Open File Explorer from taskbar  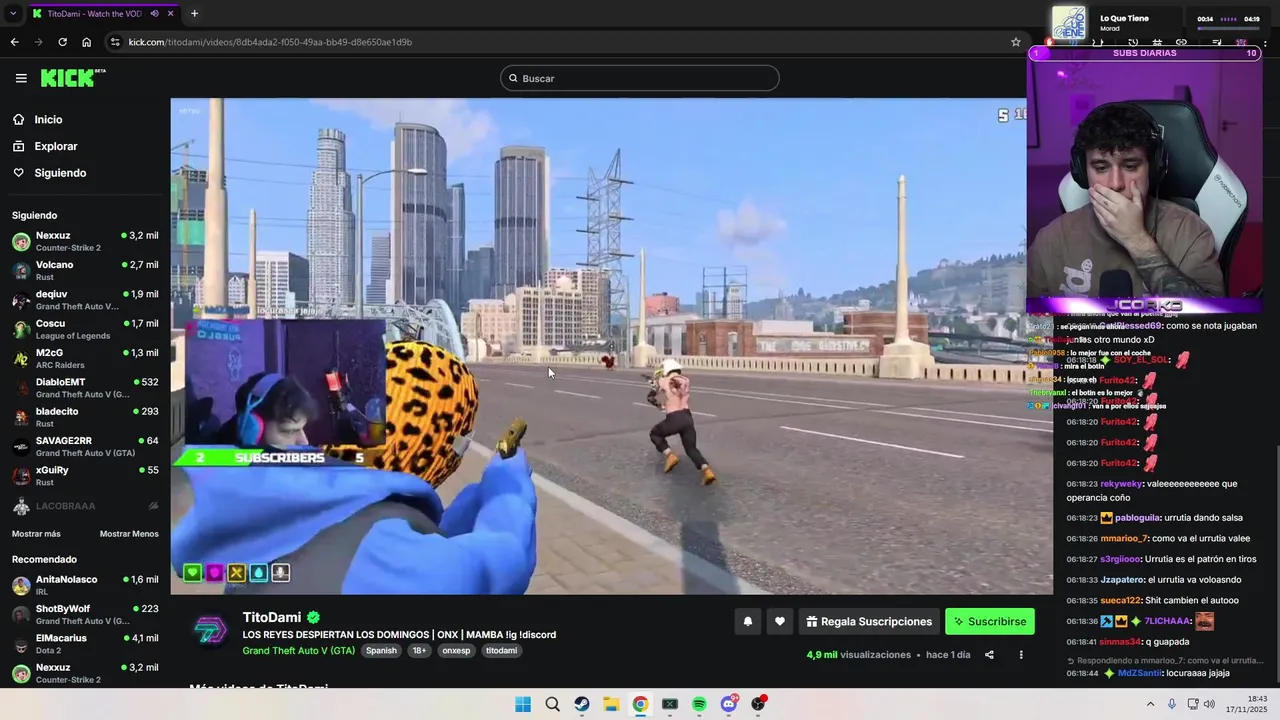[611, 704]
